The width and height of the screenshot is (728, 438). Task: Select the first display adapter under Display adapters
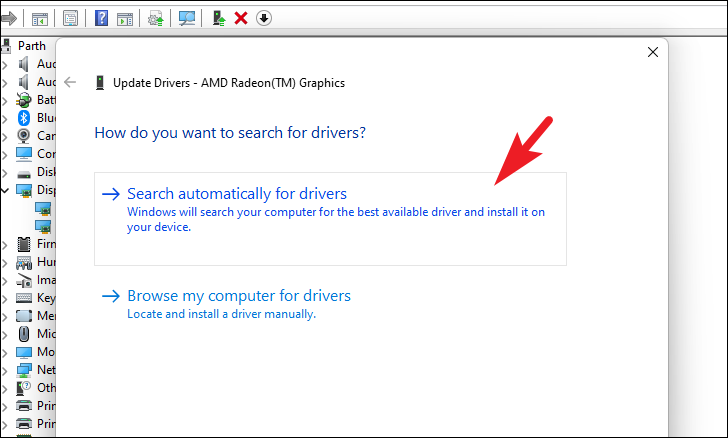(x=43, y=209)
